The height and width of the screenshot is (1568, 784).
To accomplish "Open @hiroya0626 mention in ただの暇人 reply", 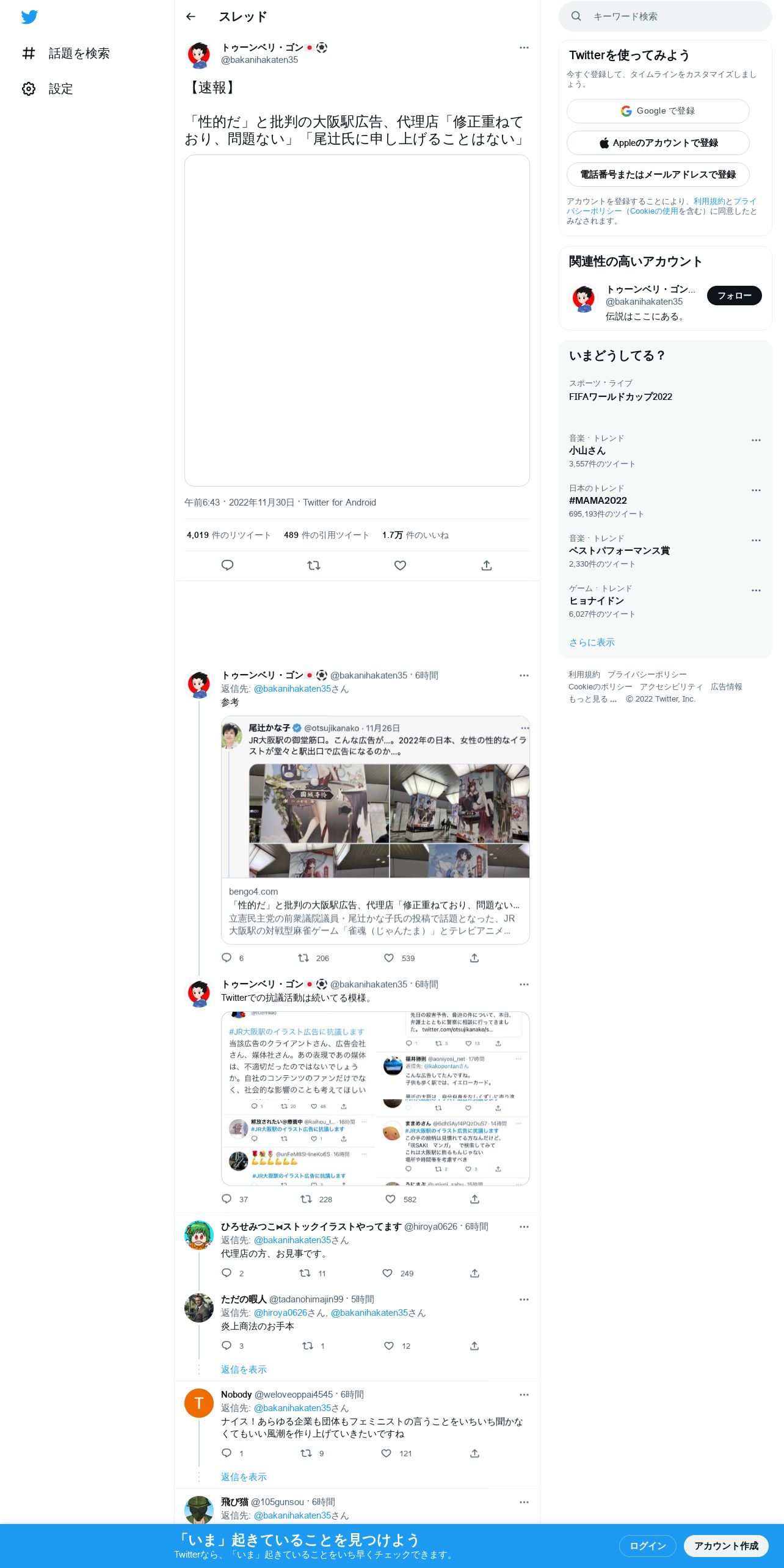I will [x=280, y=1313].
